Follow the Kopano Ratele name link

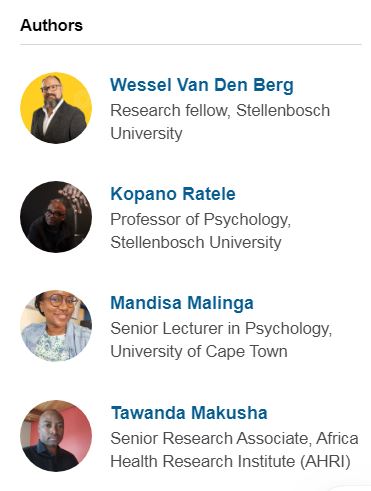pos(173,194)
